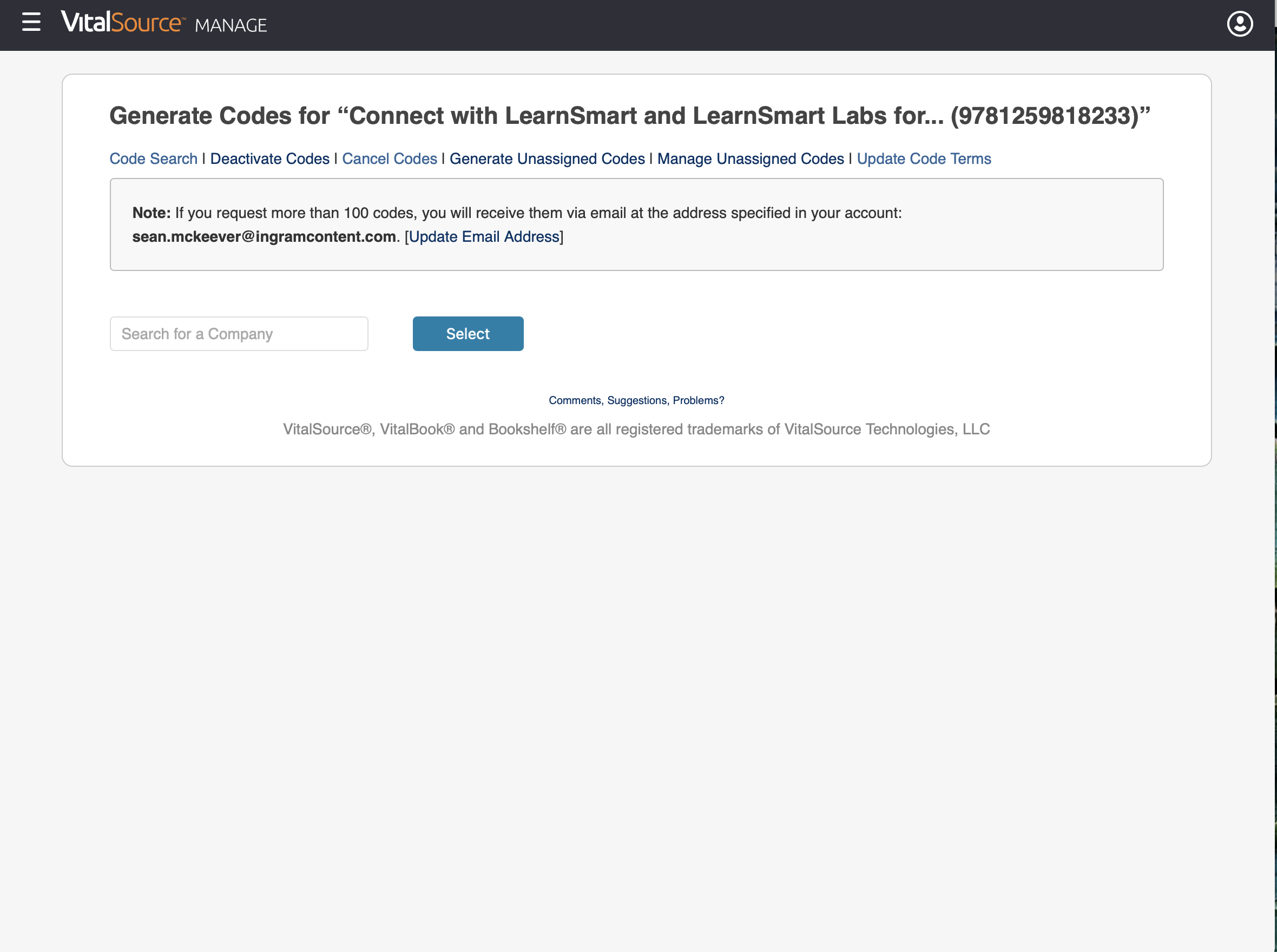Click the Search for a Company field

(x=238, y=333)
